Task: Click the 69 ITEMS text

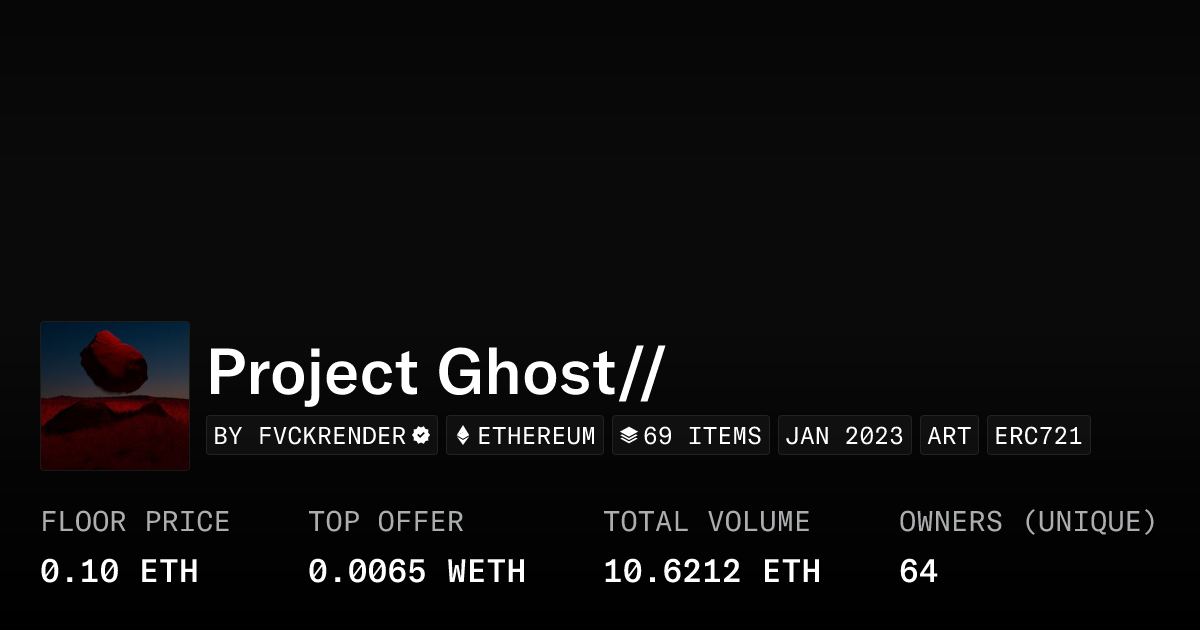Action: (702, 436)
